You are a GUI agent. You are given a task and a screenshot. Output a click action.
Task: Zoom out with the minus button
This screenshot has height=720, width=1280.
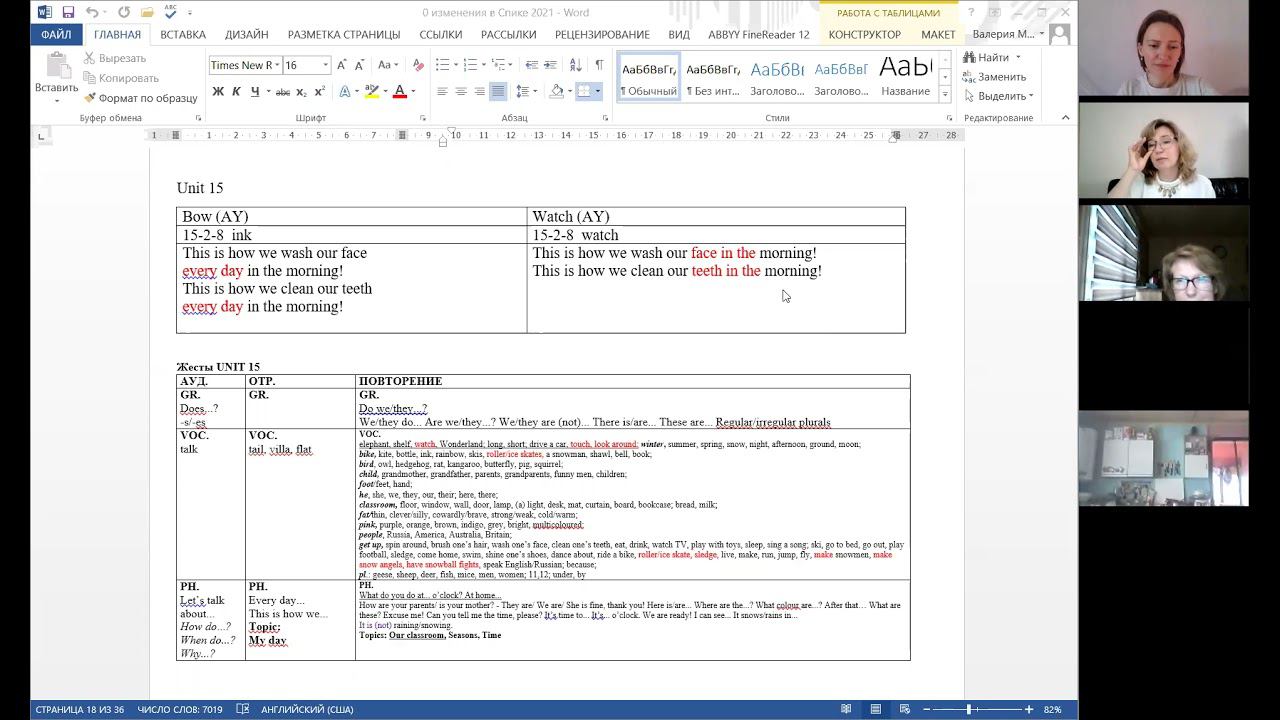(926, 709)
